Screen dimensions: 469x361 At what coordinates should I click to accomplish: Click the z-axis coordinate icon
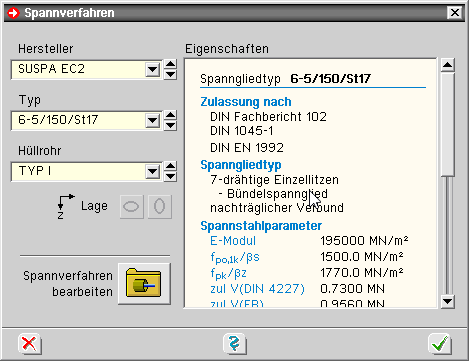[65, 206]
